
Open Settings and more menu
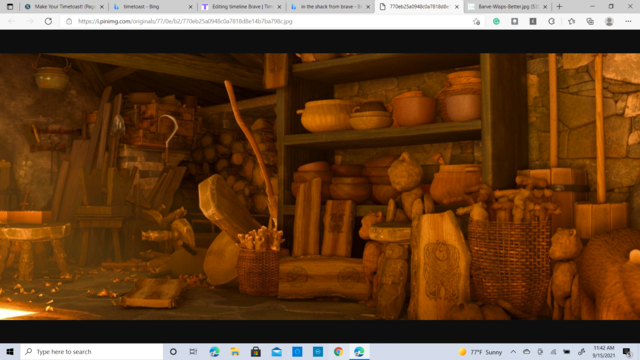click(628, 21)
